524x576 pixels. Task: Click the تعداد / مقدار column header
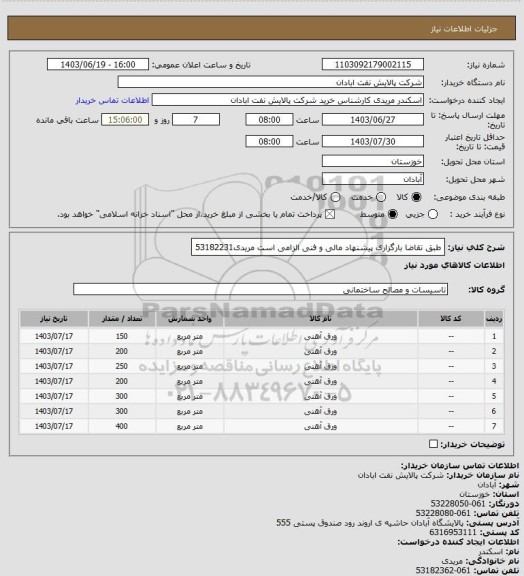tap(122, 319)
